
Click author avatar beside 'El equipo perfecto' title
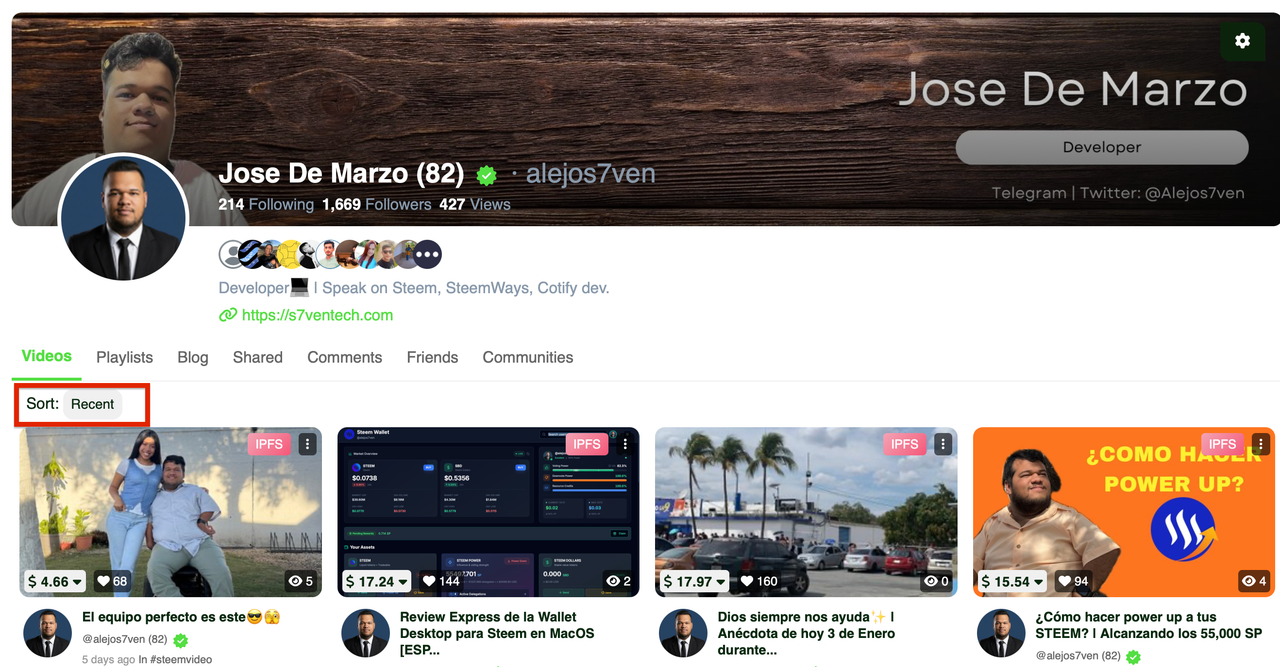click(x=48, y=633)
